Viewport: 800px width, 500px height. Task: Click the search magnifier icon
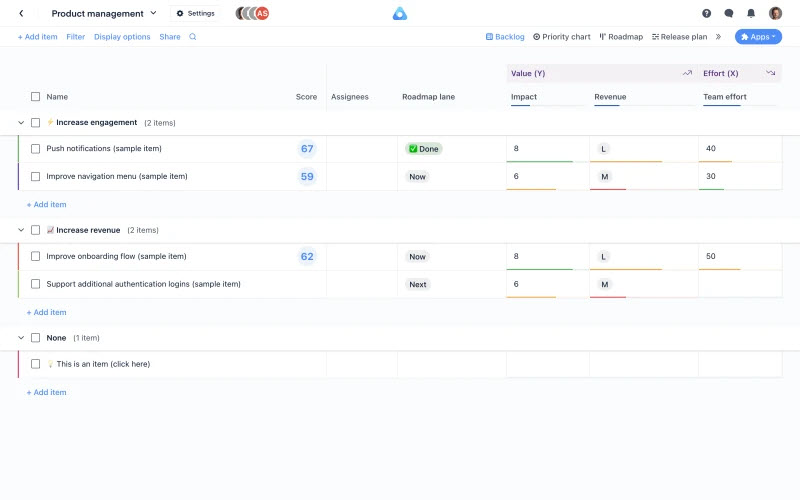point(193,37)
